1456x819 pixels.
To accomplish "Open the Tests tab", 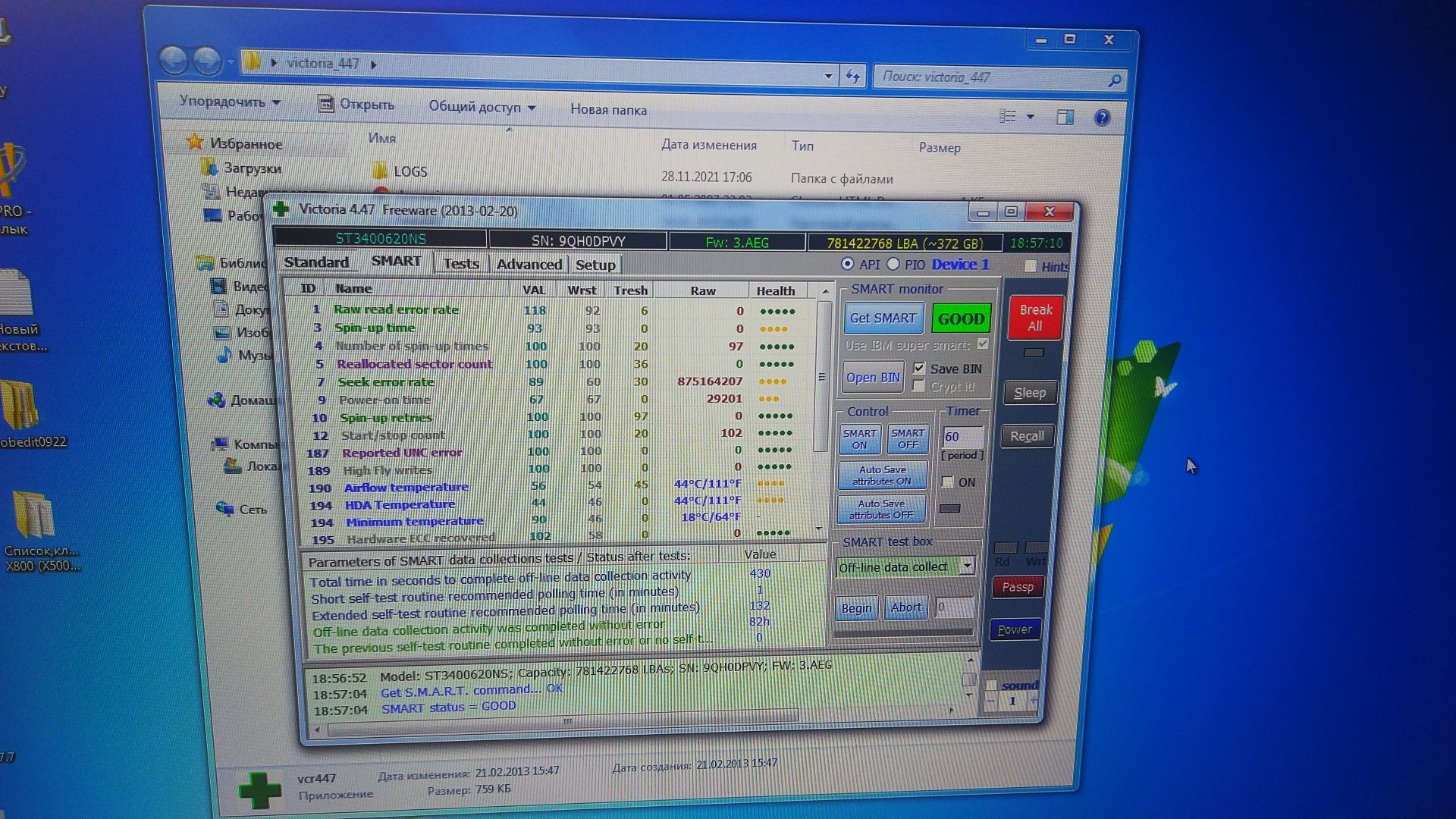I will [x=461, y=263].
